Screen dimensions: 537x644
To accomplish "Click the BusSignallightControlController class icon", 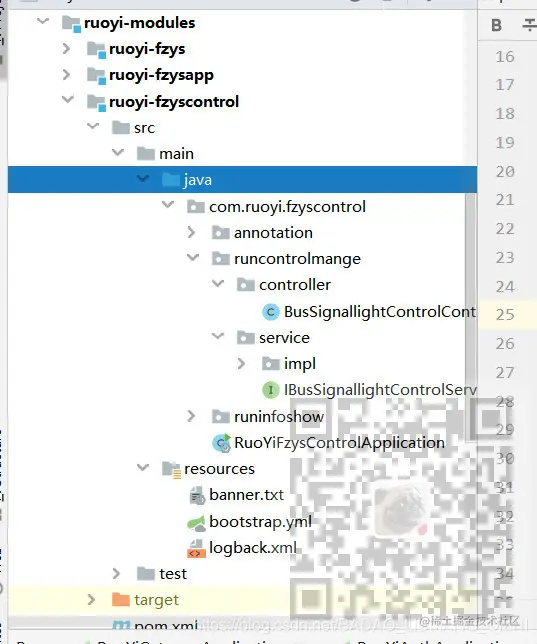I will [270, 312].
